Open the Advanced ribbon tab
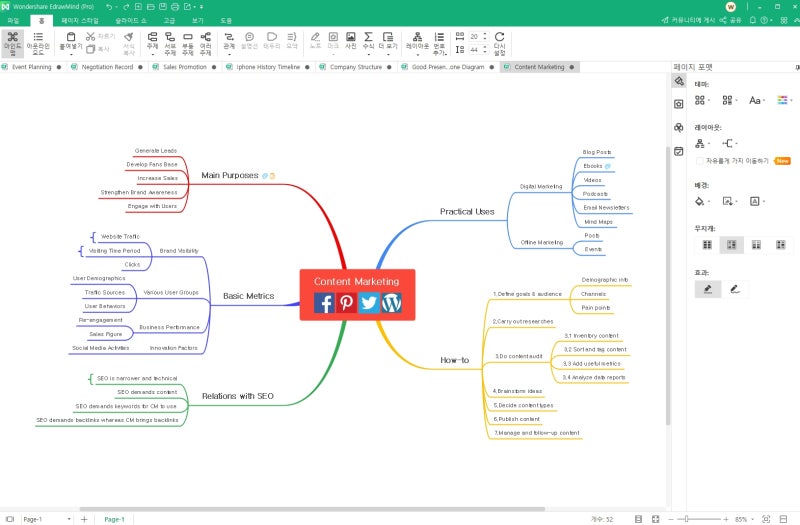The image size is (800, 525). (x=169, y=20)
